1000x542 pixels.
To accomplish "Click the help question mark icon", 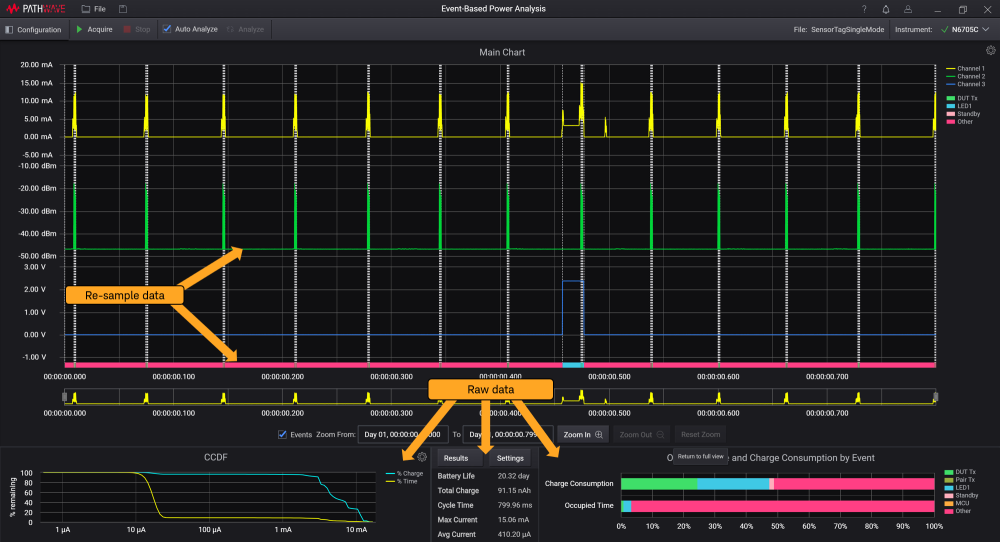I will (x=864, y=9).
